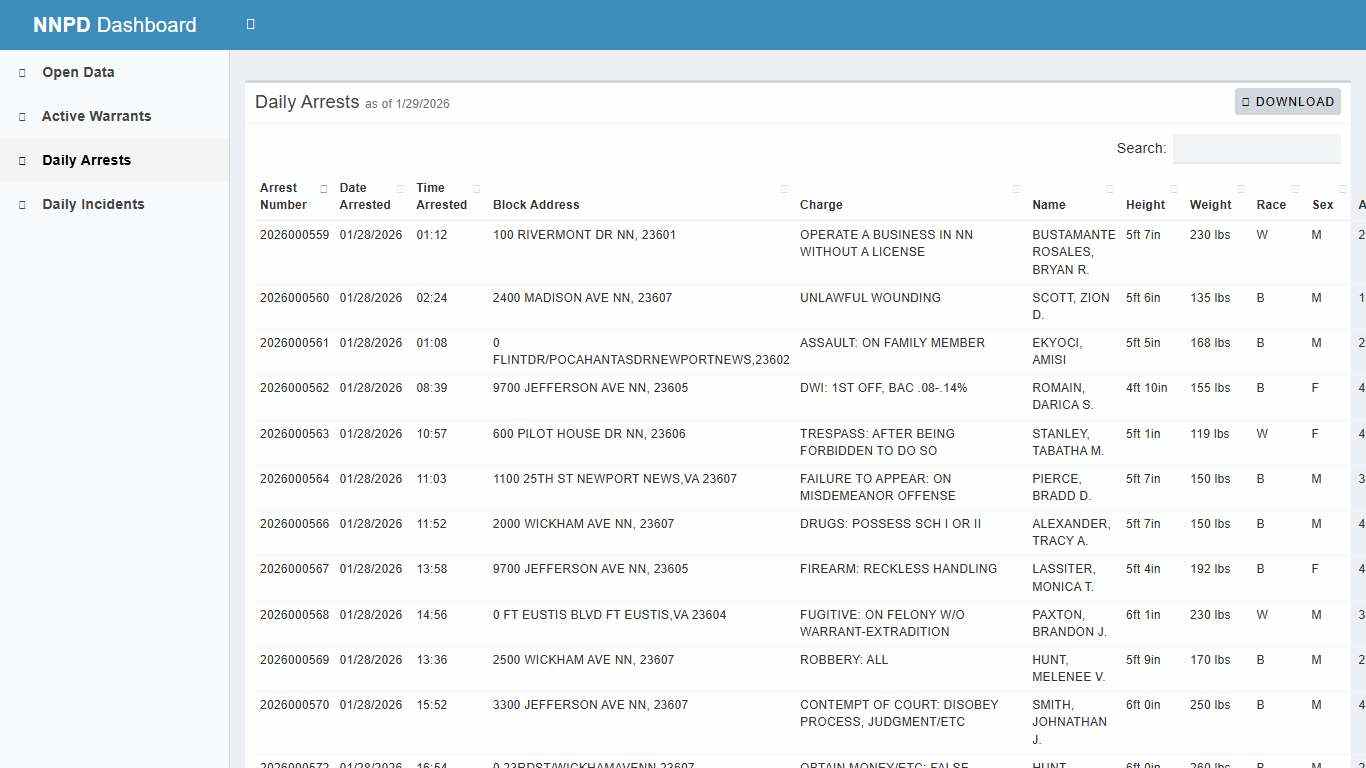Click the download icon inside the DOWNLOAD button
Viewport: 1366px width, 768px height.
[x=1245, y=101]
